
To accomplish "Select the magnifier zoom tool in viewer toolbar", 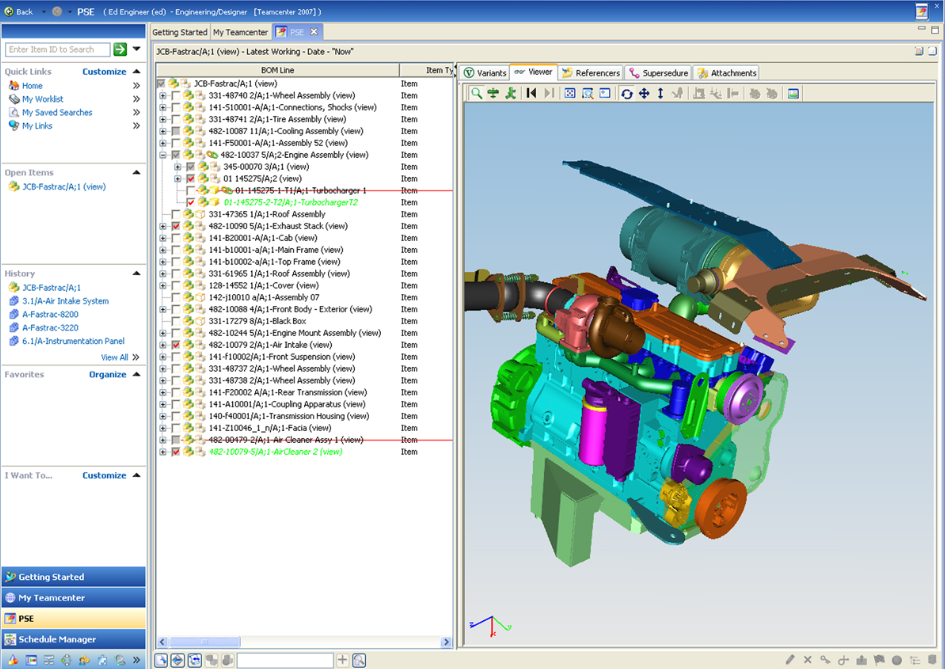I will coord(477,93).
